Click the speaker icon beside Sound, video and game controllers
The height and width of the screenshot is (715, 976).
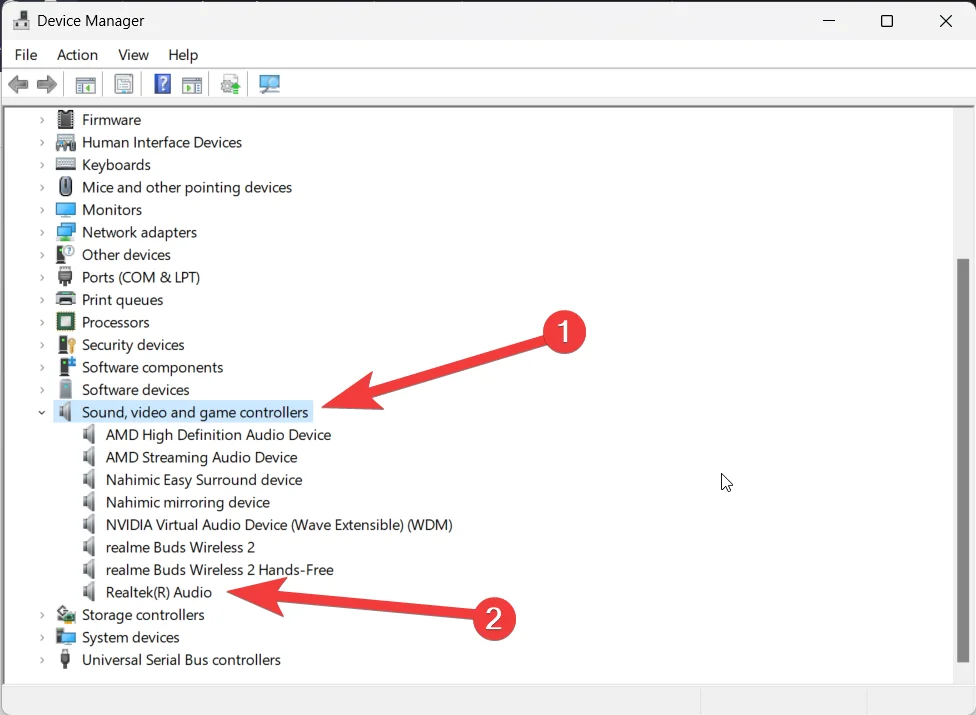click(x=65, y=412)
